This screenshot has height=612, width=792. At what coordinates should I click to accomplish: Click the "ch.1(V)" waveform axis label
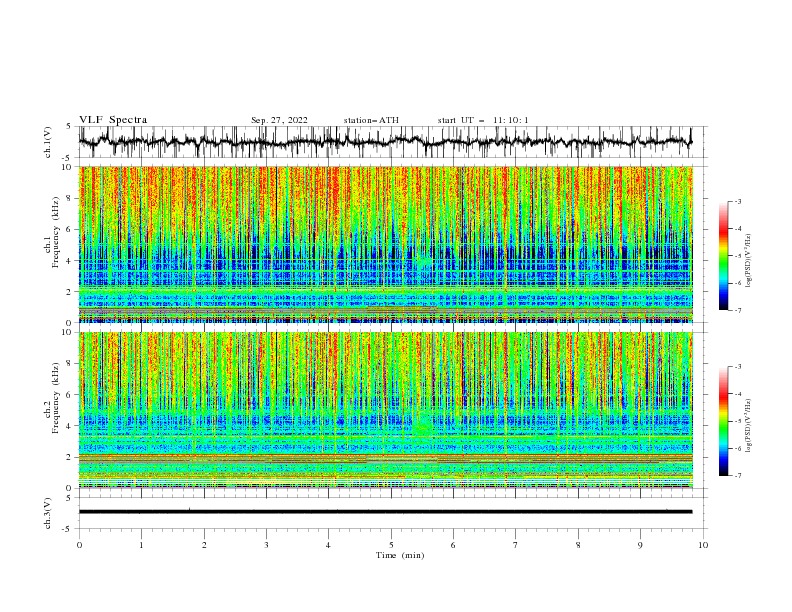point(48,142)
